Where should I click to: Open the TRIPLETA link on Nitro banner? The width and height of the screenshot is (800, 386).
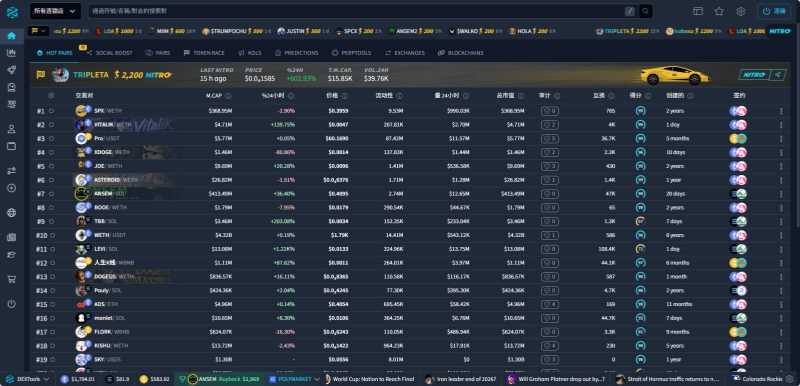91,75
